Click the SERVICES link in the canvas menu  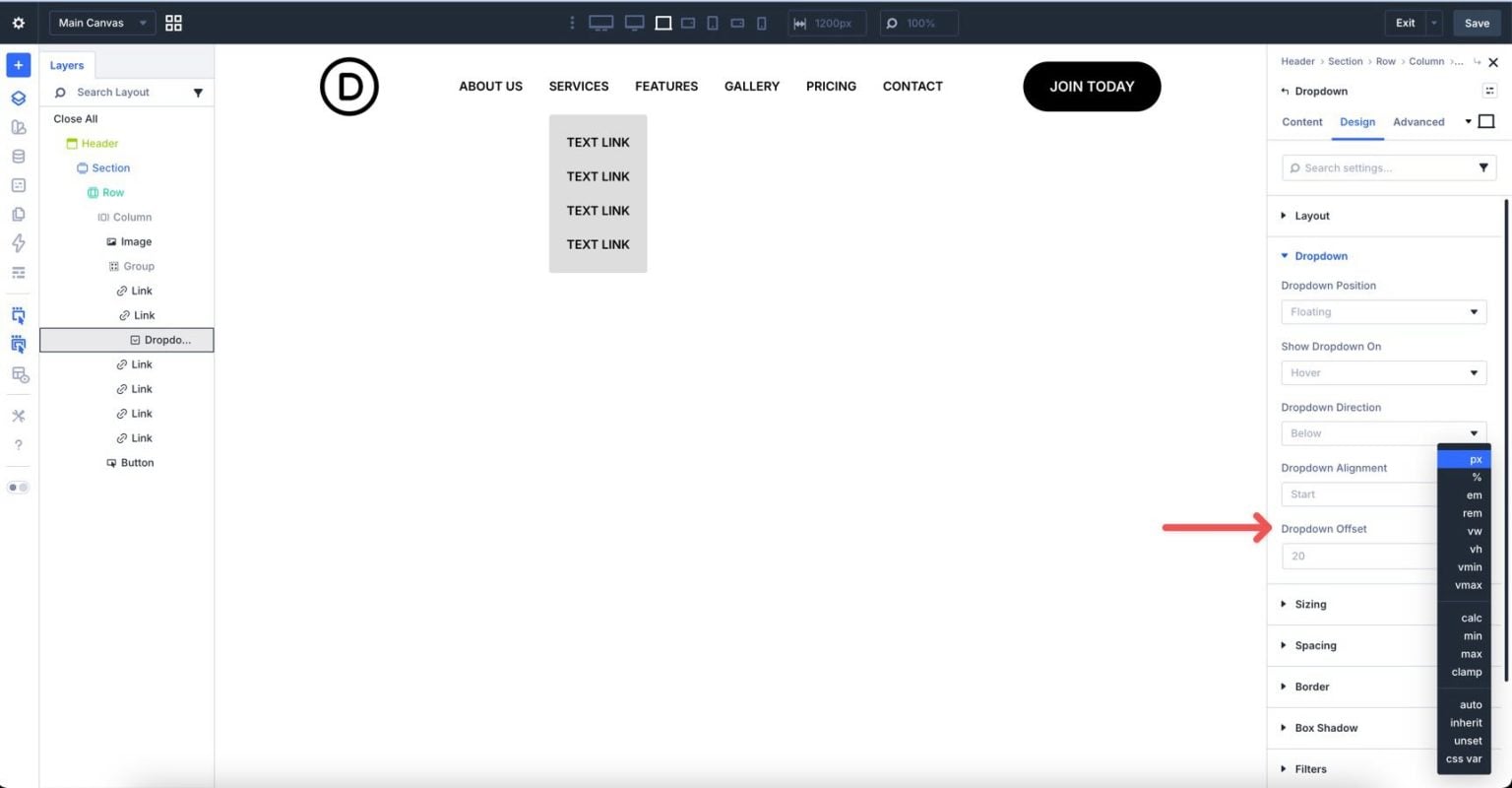click(x=579, y=87)
